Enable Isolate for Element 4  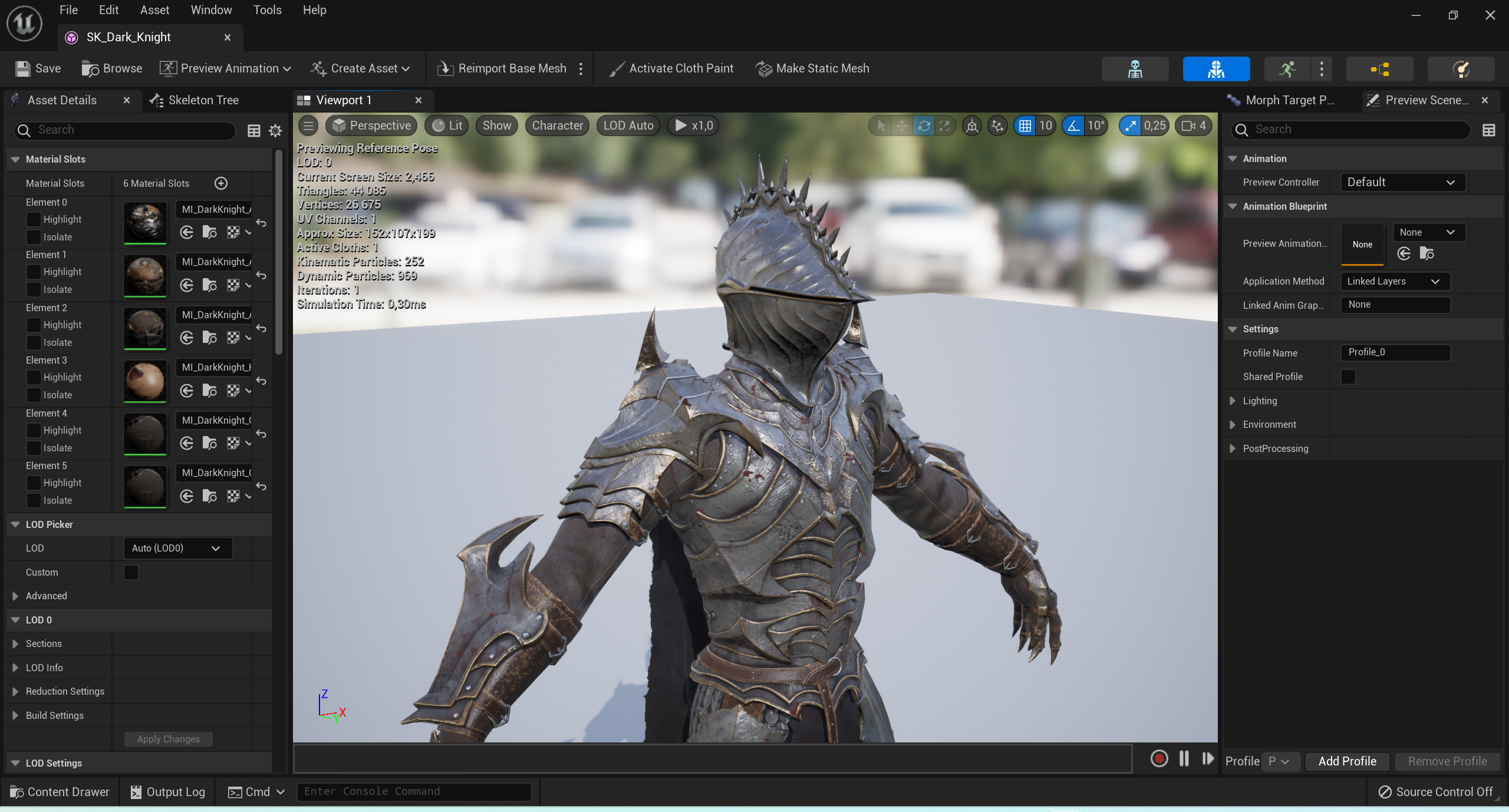(34, 448)
